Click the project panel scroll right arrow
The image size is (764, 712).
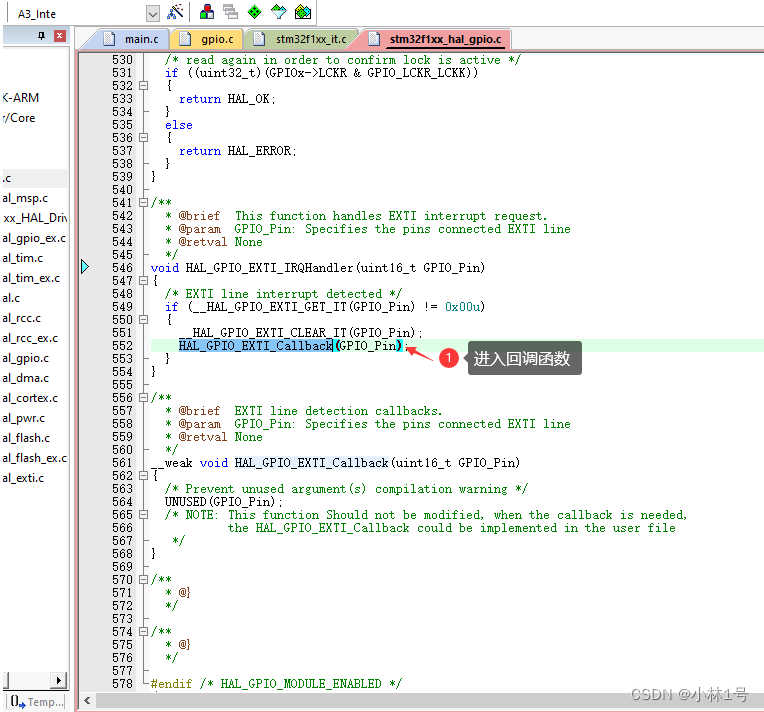pyautogui.click(x=59, y=680)
